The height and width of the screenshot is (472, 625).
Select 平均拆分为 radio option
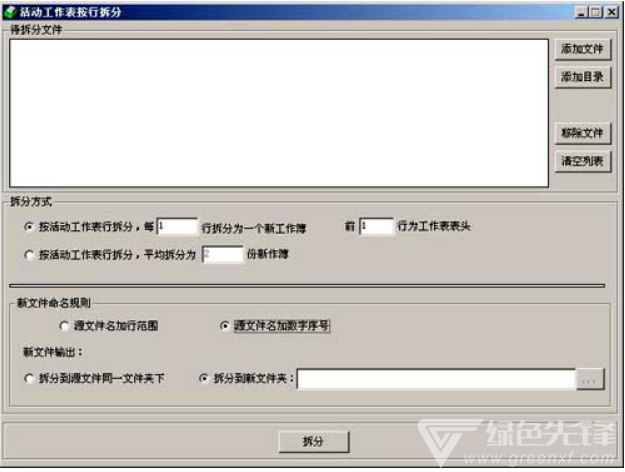[29, 255]
